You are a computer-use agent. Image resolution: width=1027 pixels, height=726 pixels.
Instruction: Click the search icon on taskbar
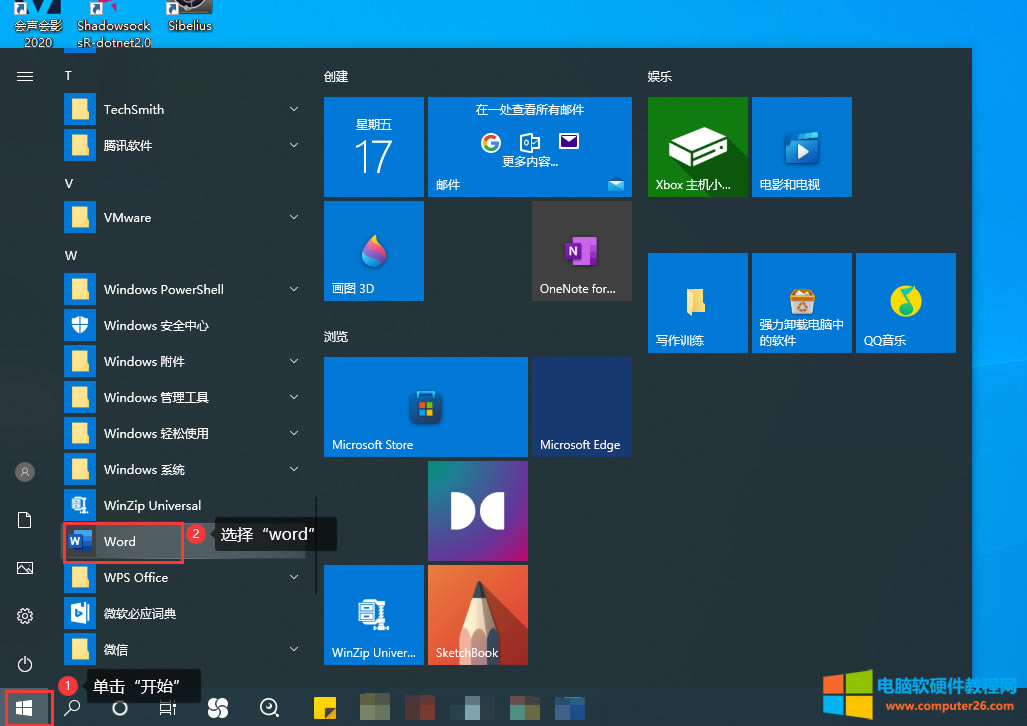point(72,708)
